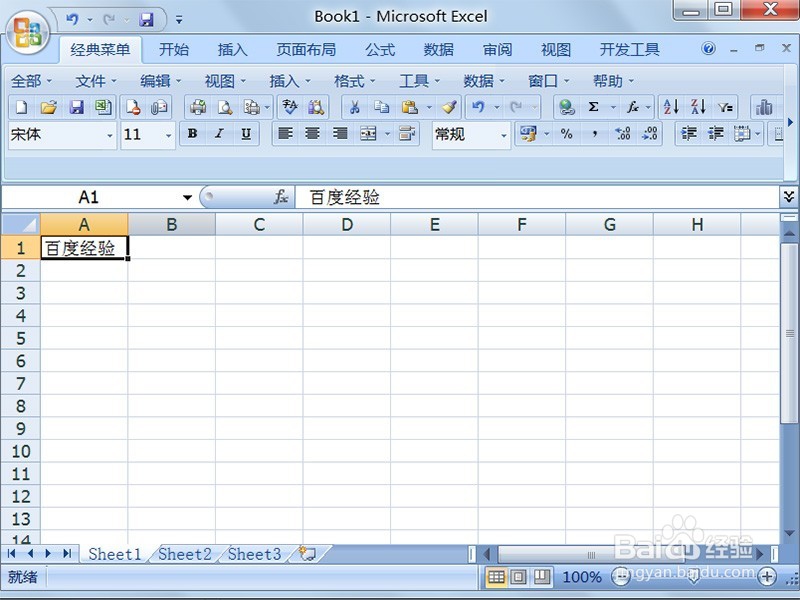The width and height of the screenshot is (800, 600).
Task: Click the Select All corner button
Action: tap(20, 224)
